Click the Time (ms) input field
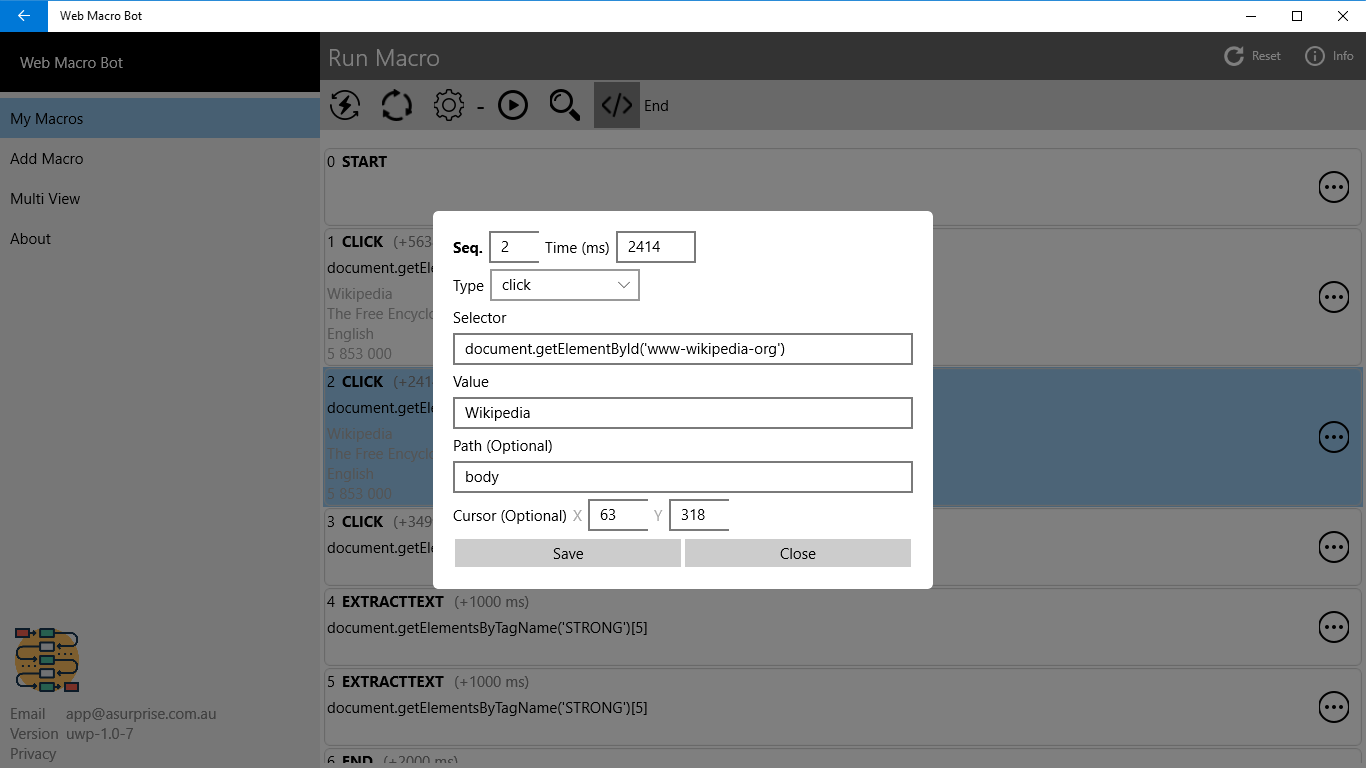Screen dimensions: 1366x768 coord(656,247)
